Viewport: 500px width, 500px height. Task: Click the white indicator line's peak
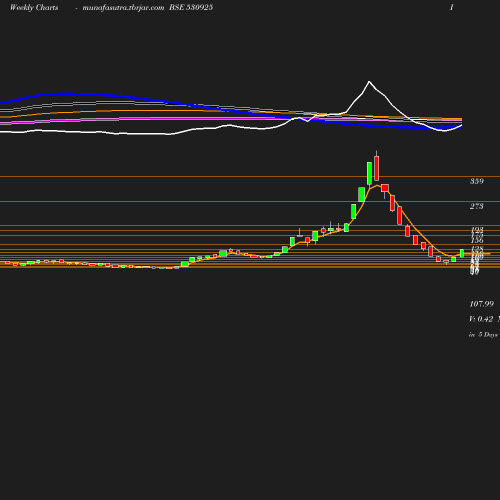coord(369,81)
